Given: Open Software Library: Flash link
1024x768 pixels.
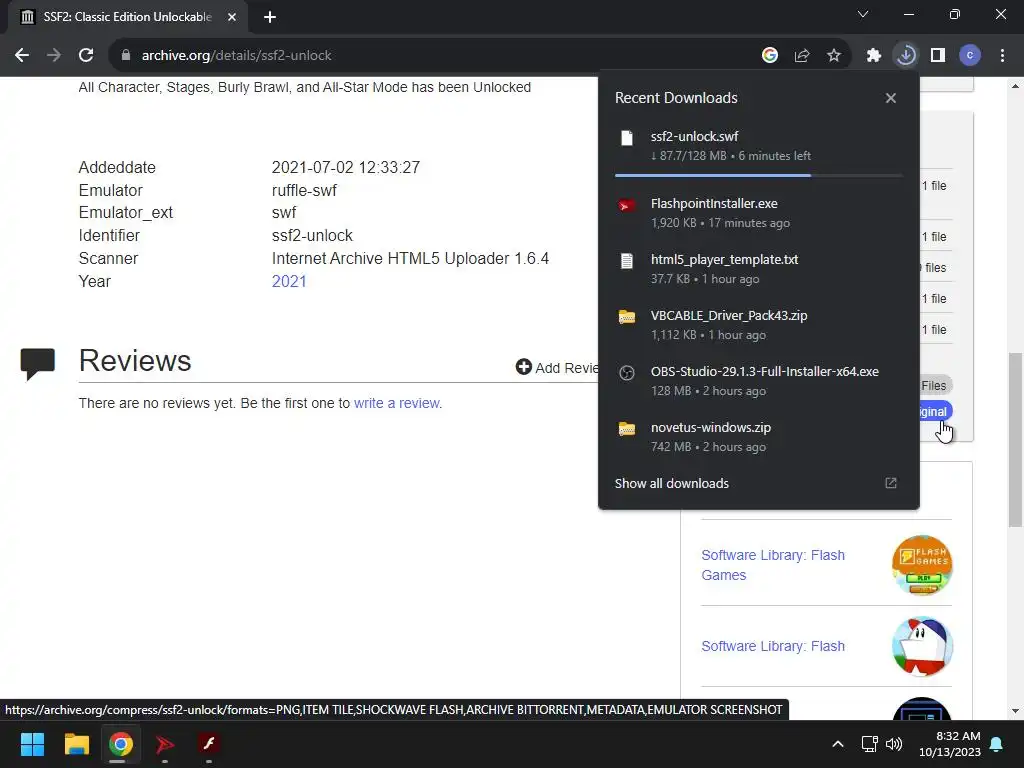Looking at the screenshot, I should pyautogui.click(x=773, y=646).
